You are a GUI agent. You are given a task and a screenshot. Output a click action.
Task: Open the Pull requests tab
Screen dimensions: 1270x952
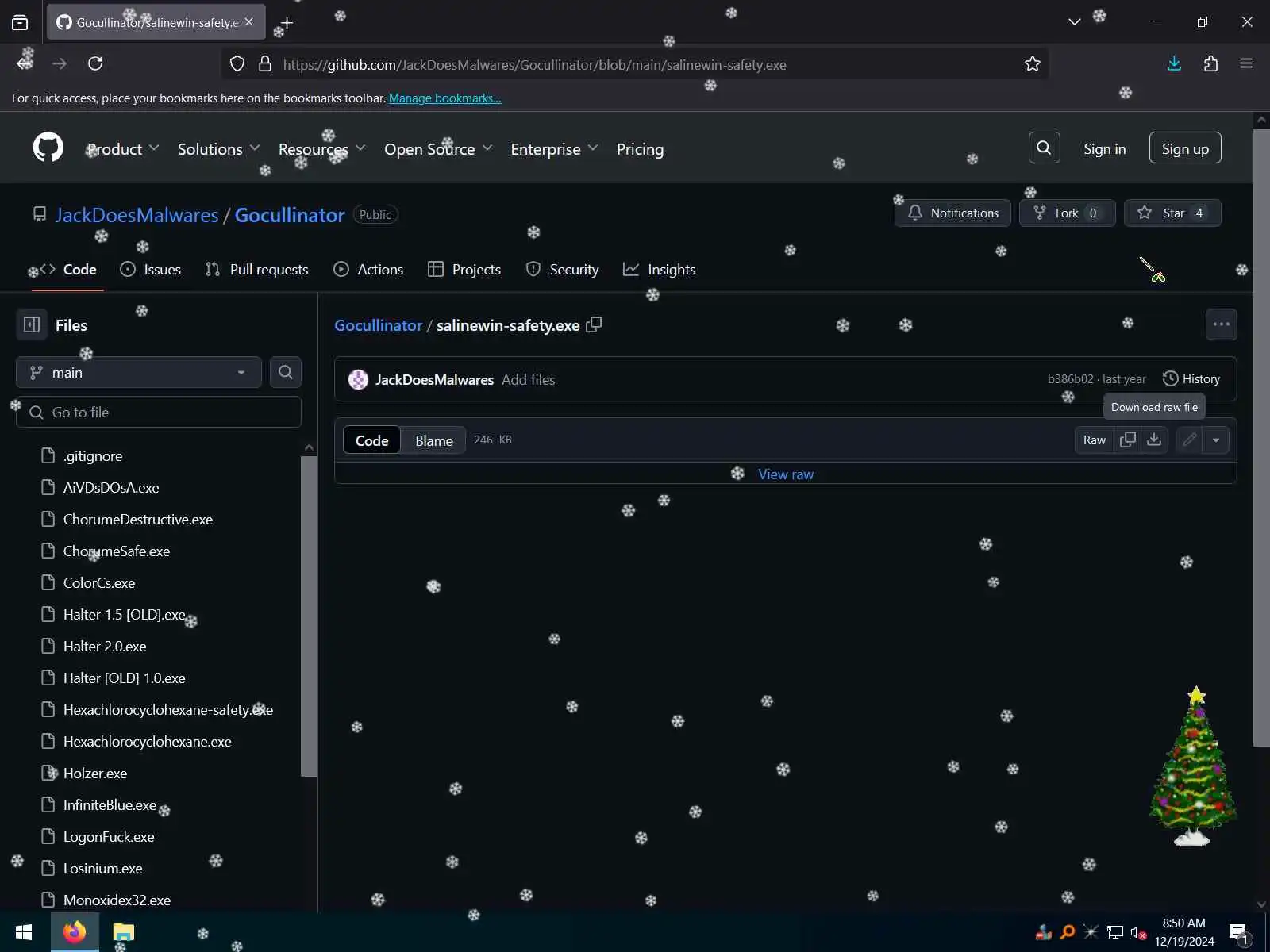coord(256,269)
